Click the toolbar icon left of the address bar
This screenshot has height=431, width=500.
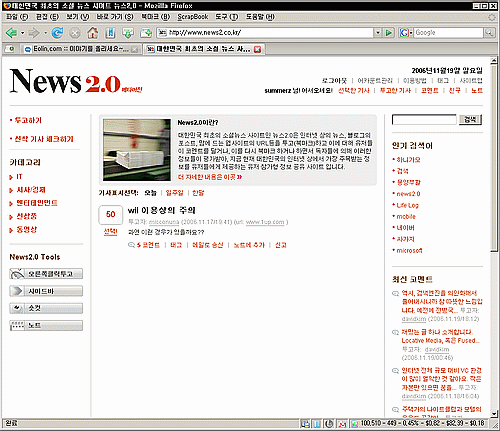click(146, 33)
